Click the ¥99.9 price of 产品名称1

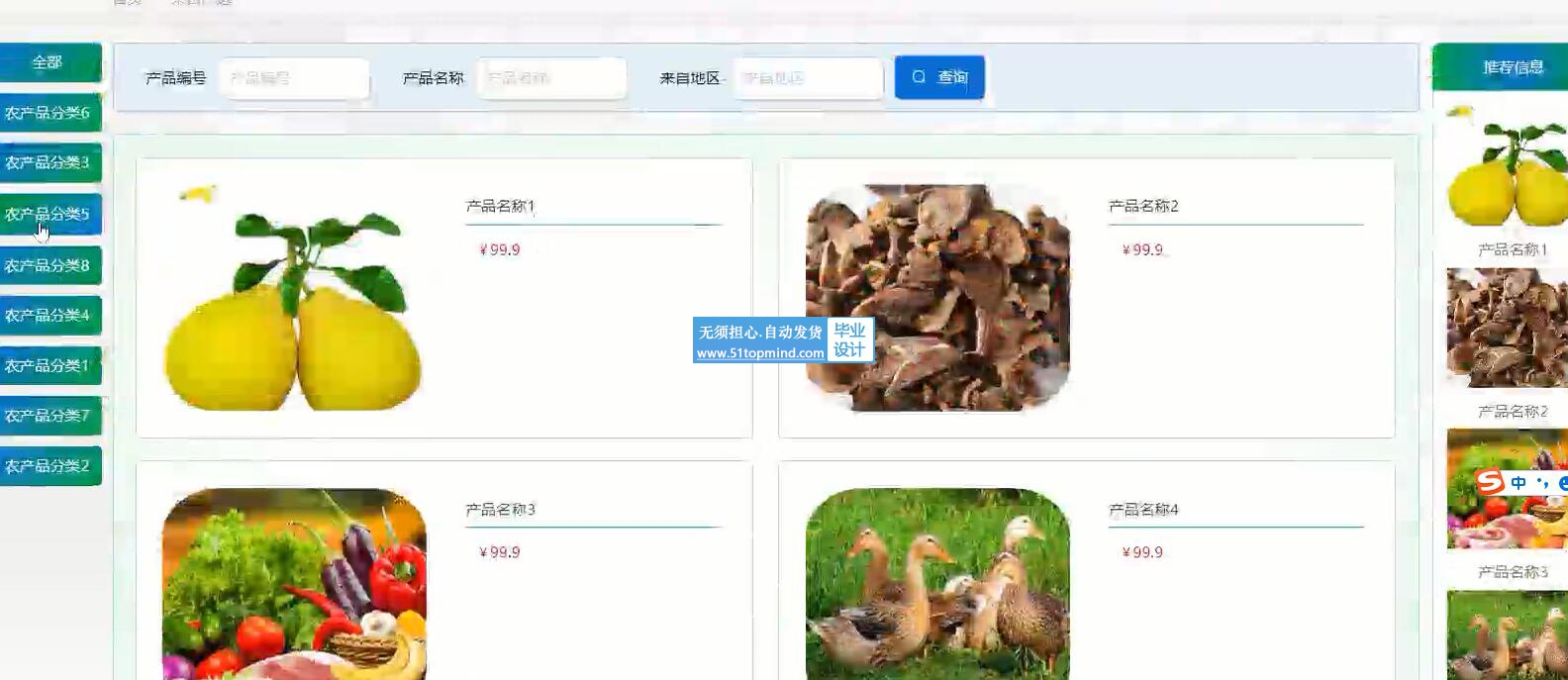pos(499,249)
